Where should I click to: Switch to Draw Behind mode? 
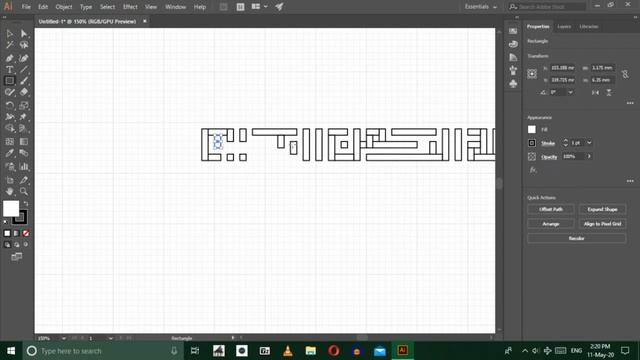click(16, 245)
